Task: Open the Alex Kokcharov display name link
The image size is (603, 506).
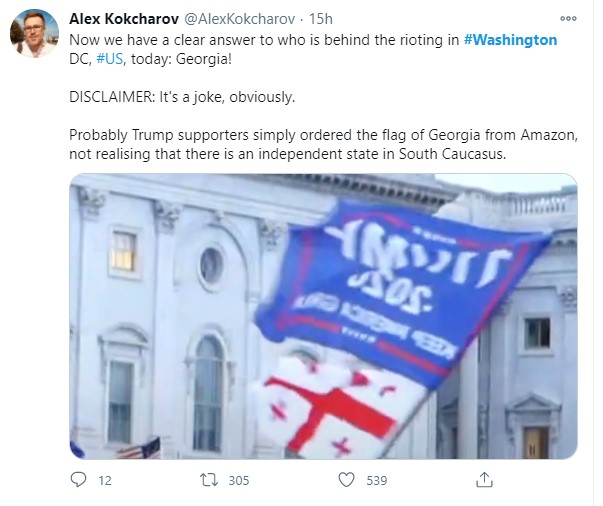Action: [124, 19]
